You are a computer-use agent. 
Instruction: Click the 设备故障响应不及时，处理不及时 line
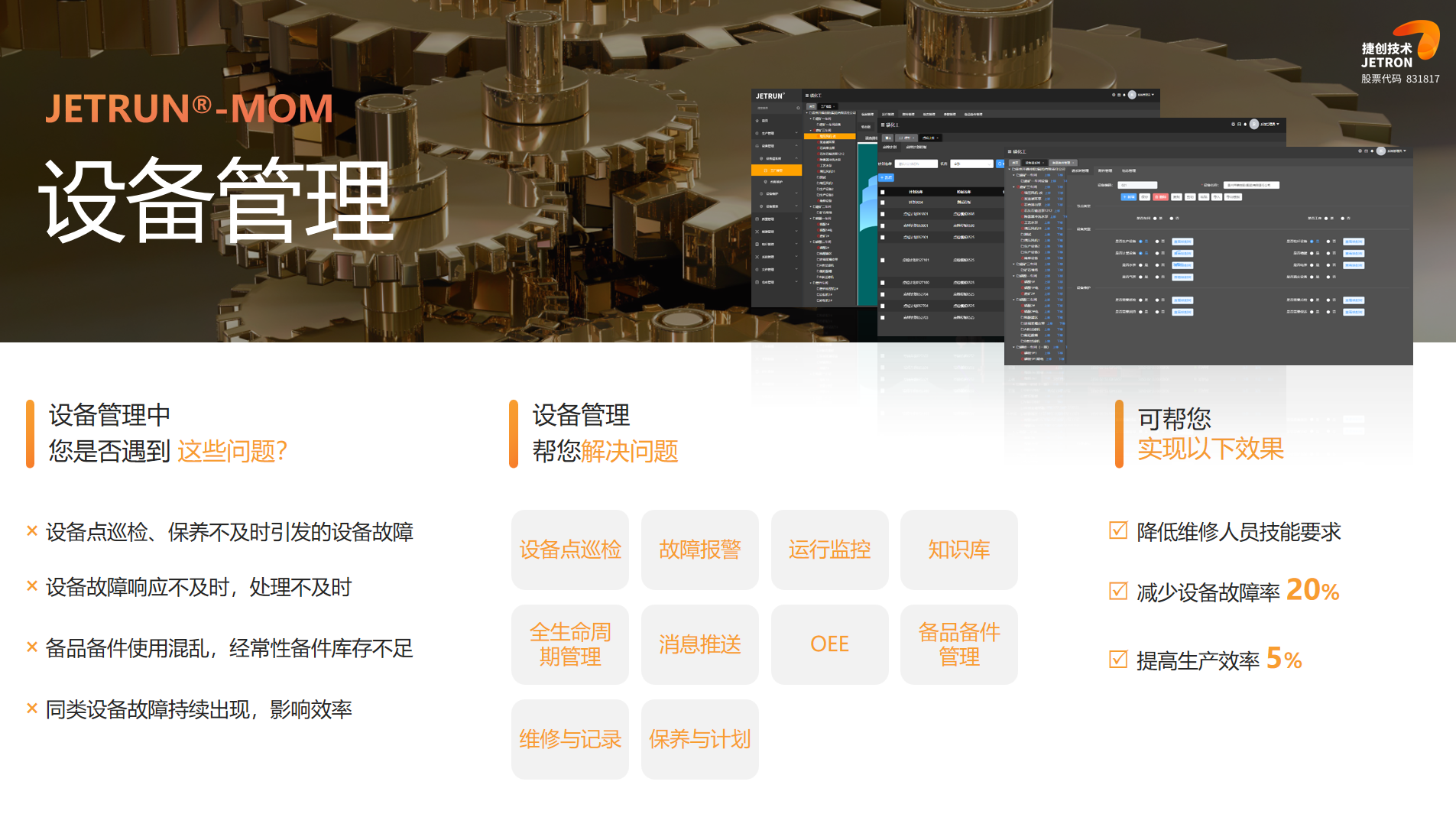pos(199,587)
